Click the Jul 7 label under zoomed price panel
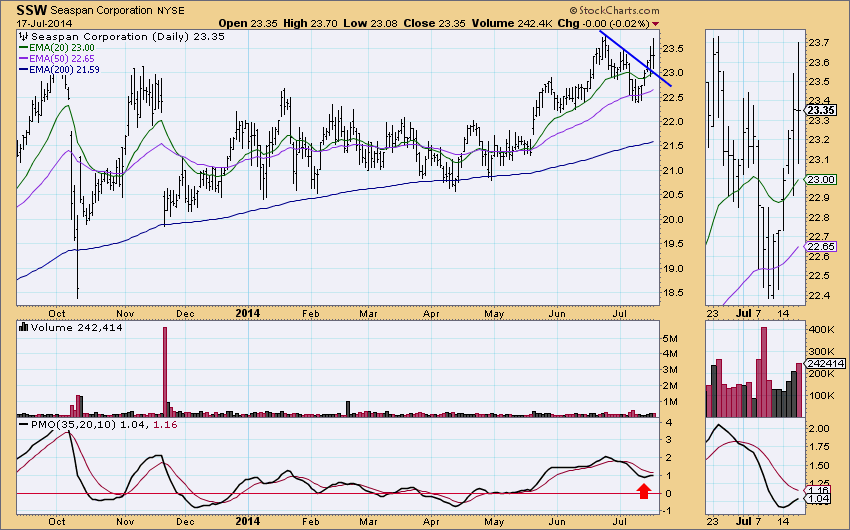The width and height of the screenshot is (850, 530). click(747, 313)
